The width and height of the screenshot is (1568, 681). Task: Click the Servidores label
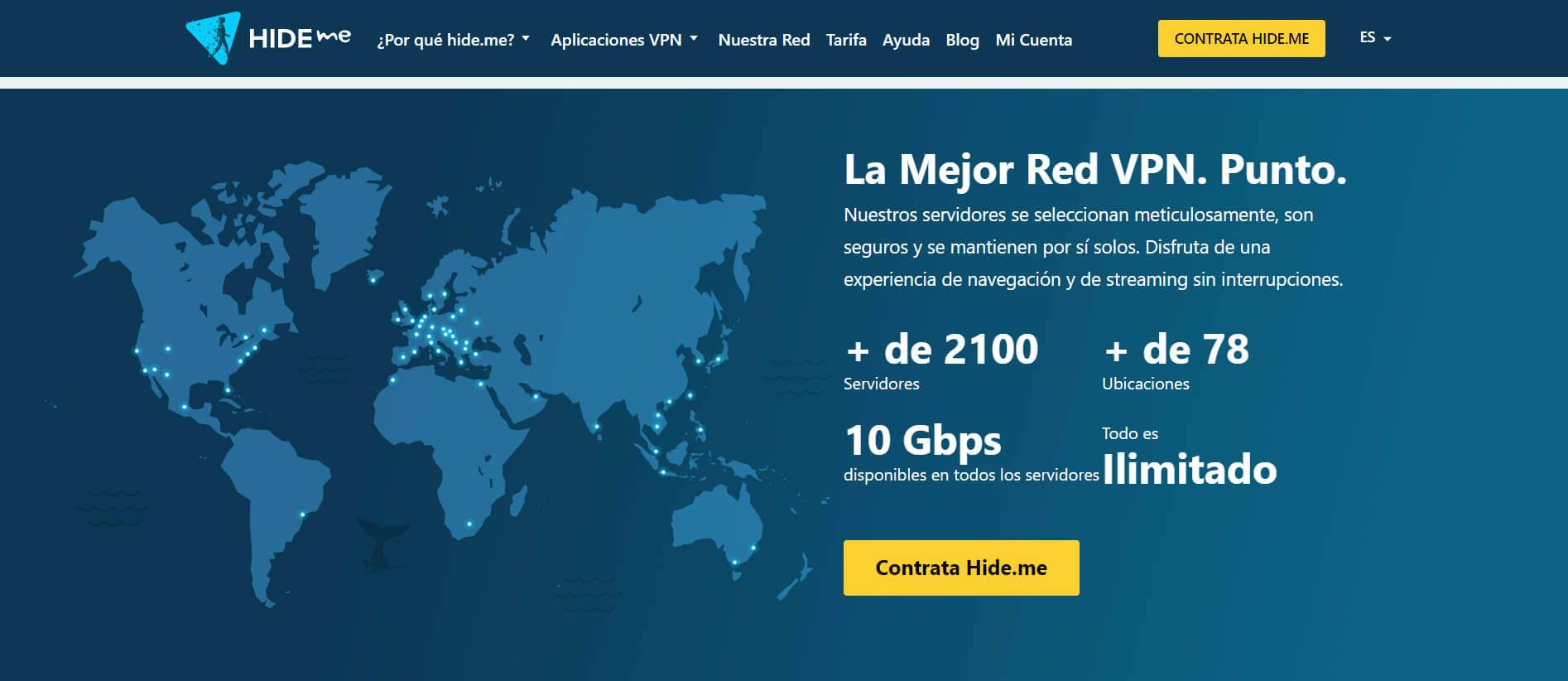coord(881,384)
